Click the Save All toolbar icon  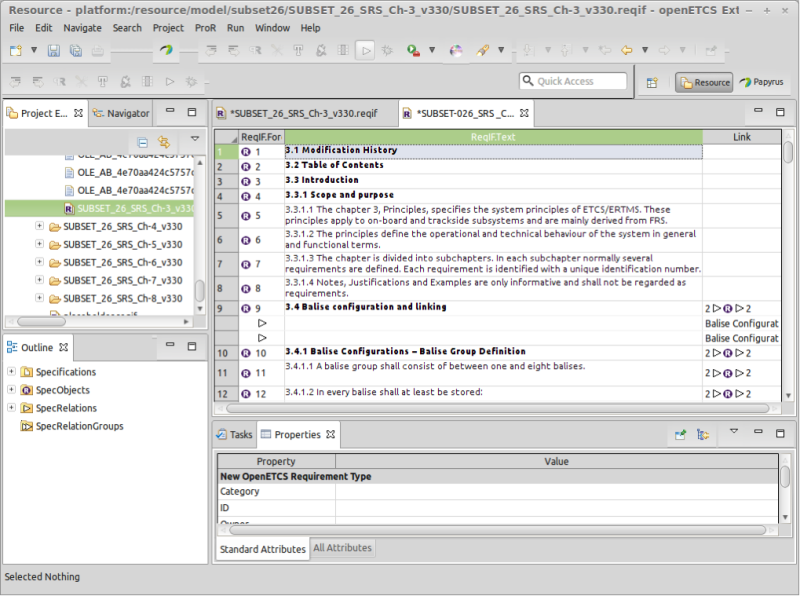(x=76, y=50)
